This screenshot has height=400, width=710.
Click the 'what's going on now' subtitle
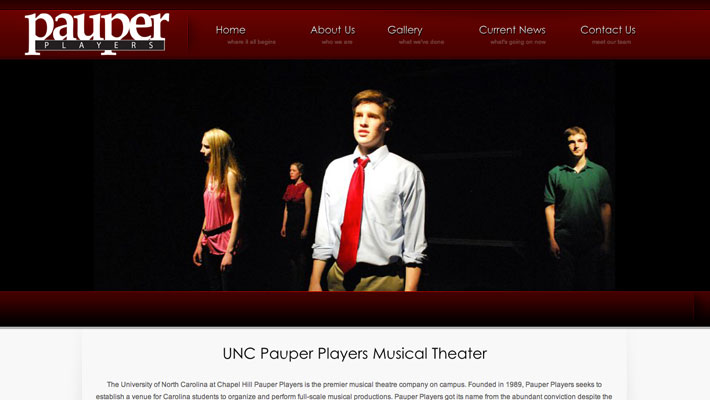pyautogui.click(x=518, y=42)
